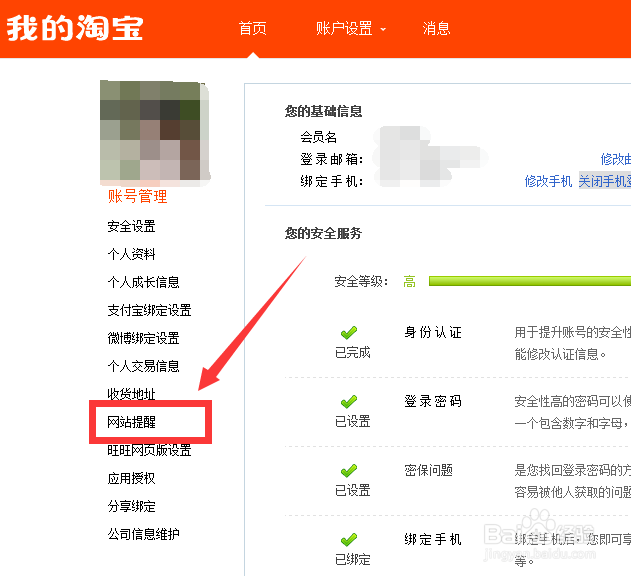Open 网站提醒 sidebar item
631x576 pixels.
click(131, 422)
